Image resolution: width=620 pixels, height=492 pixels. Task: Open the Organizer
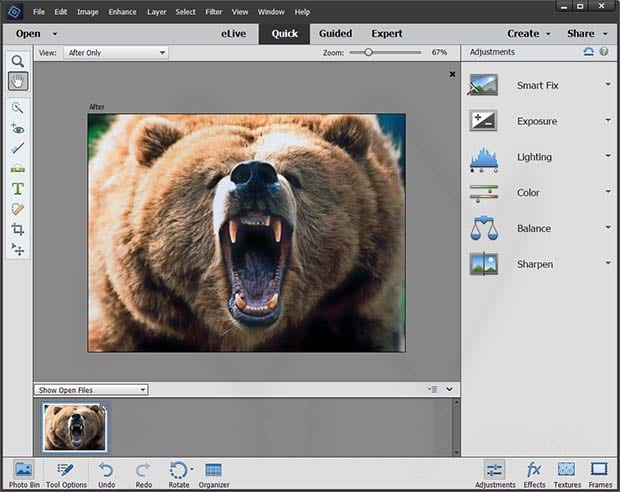[x=214, y=475]
